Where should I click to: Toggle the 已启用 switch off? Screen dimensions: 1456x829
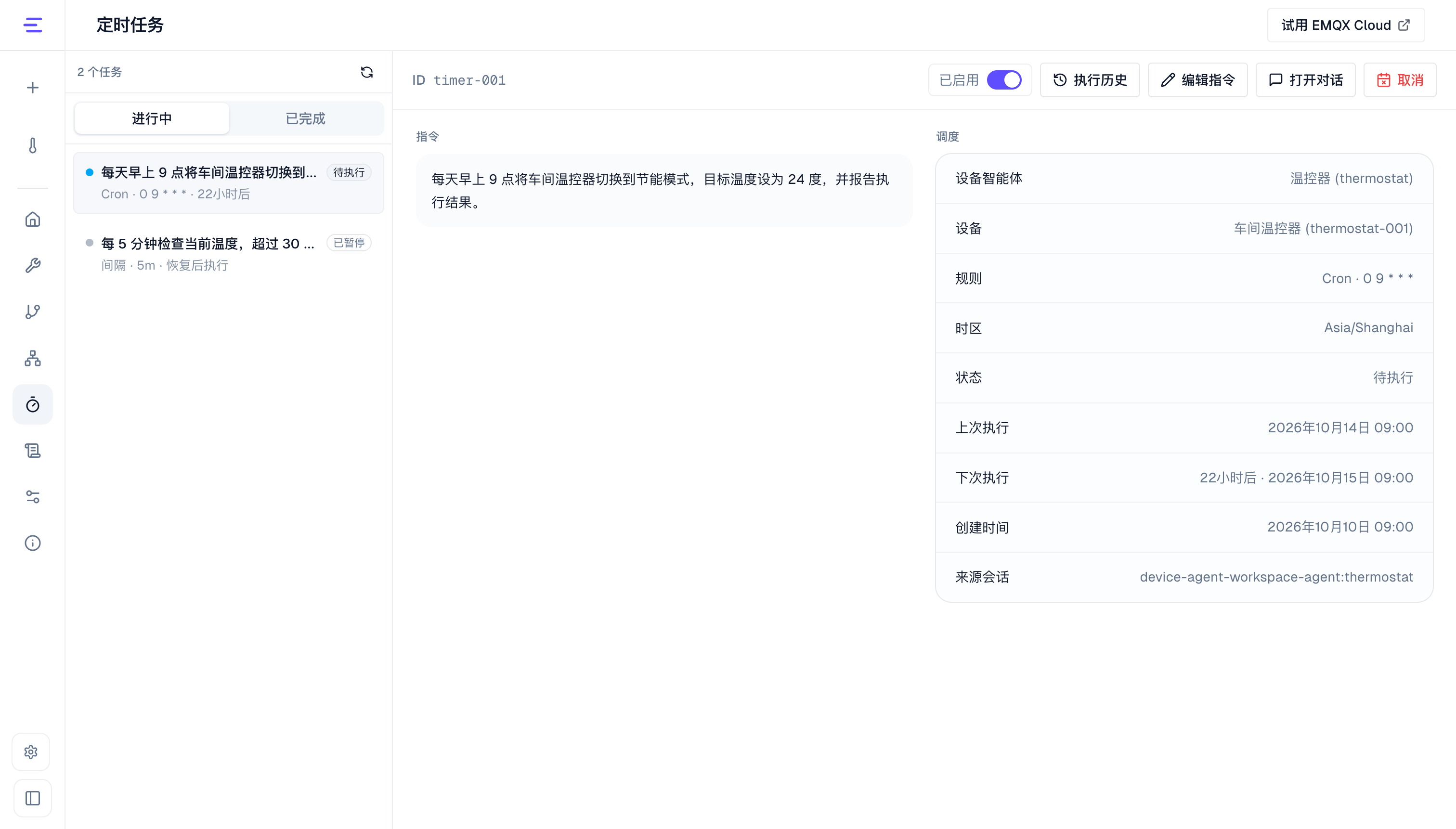[x=1004, y=80]
